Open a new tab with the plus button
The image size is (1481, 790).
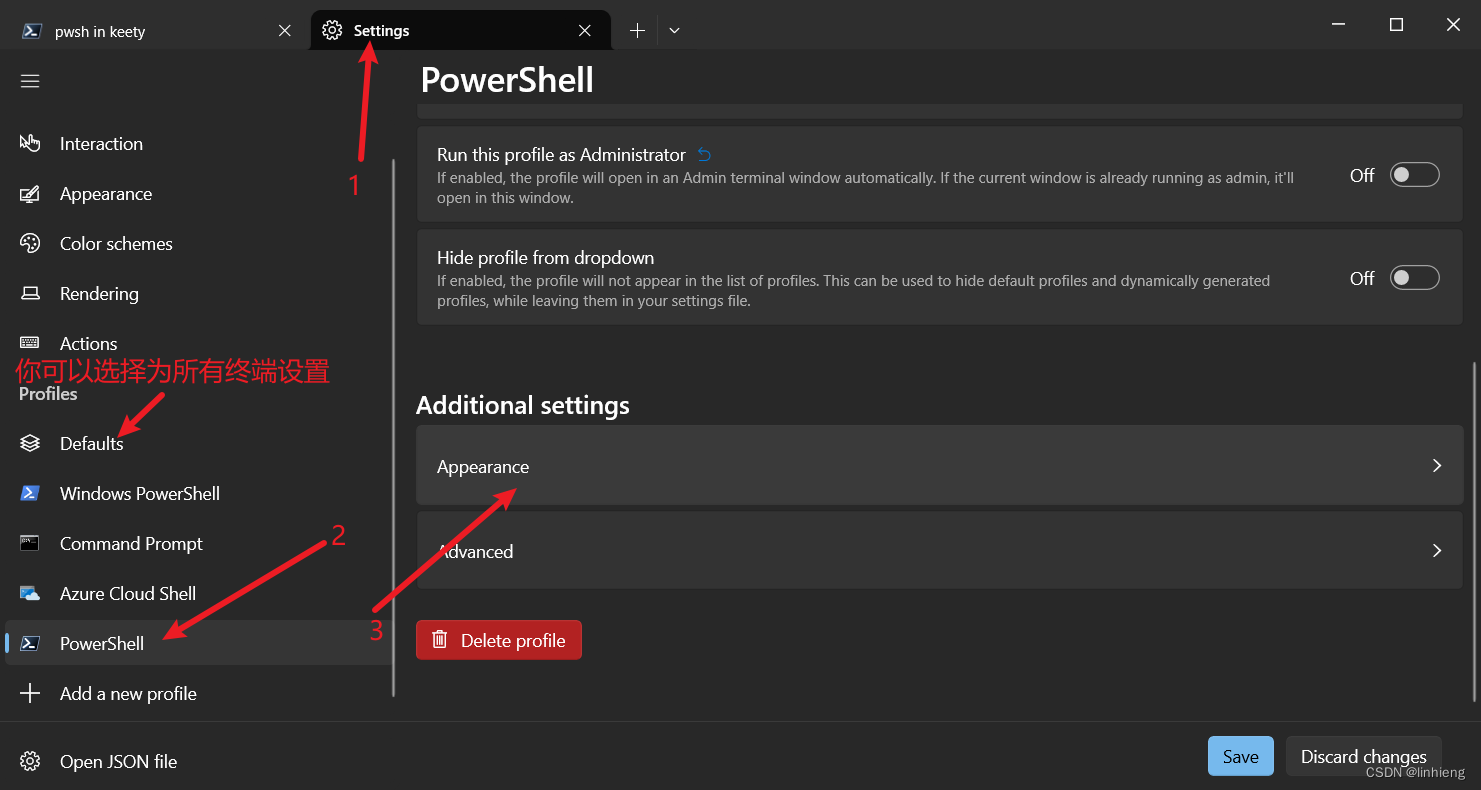point(637,31)
